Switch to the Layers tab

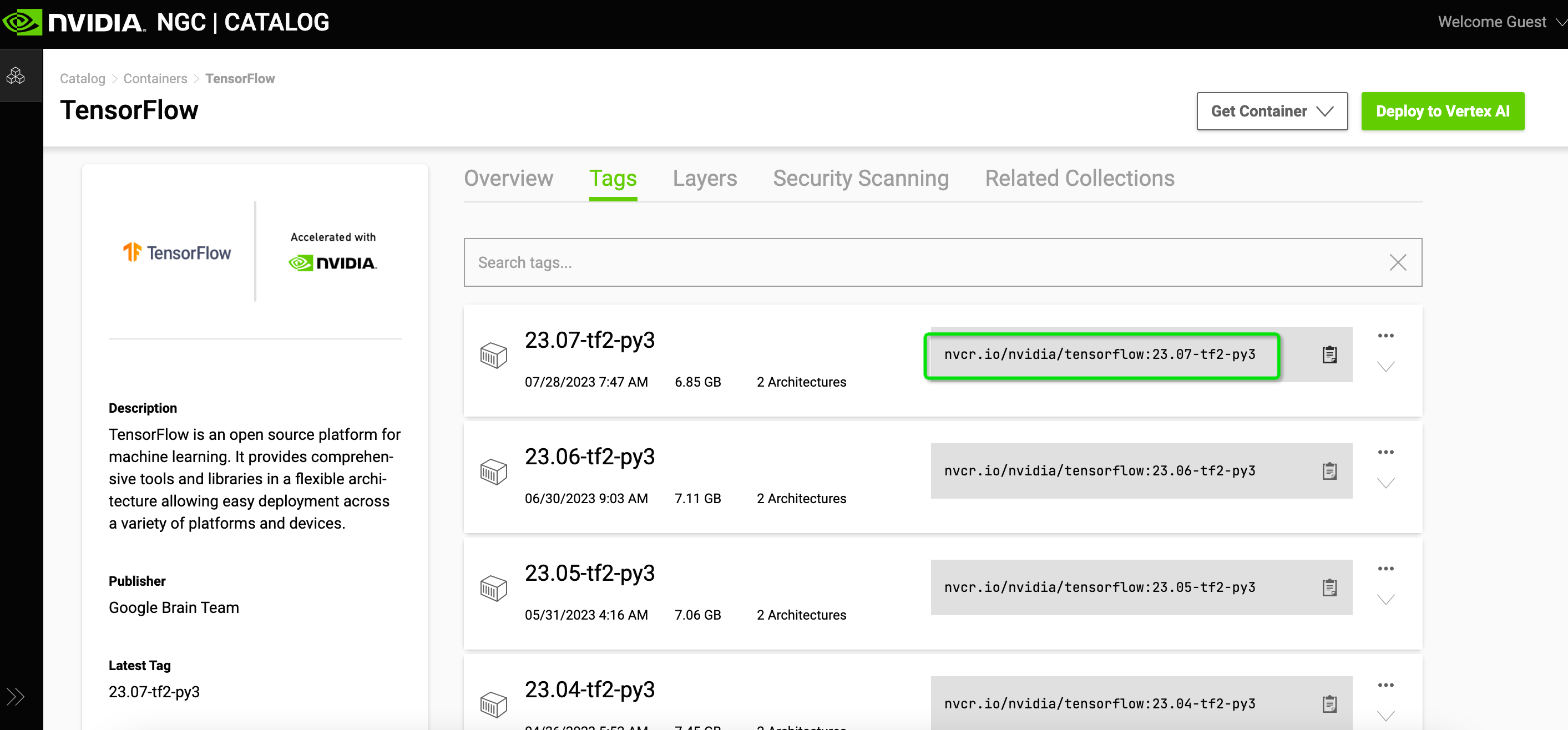[705, 178]
